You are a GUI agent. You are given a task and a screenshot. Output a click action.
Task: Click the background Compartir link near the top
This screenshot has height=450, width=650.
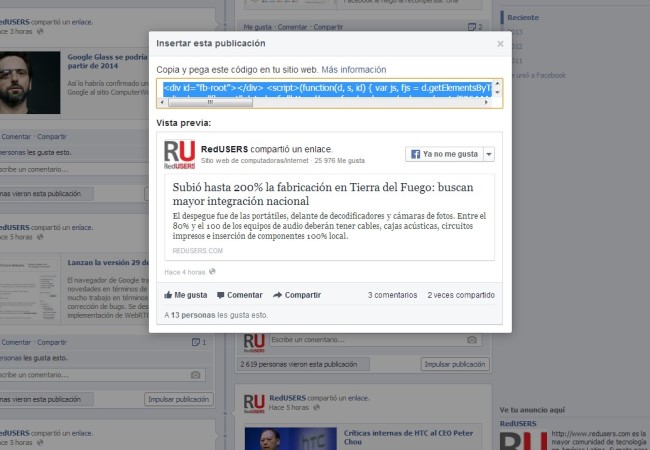[328, 27]
